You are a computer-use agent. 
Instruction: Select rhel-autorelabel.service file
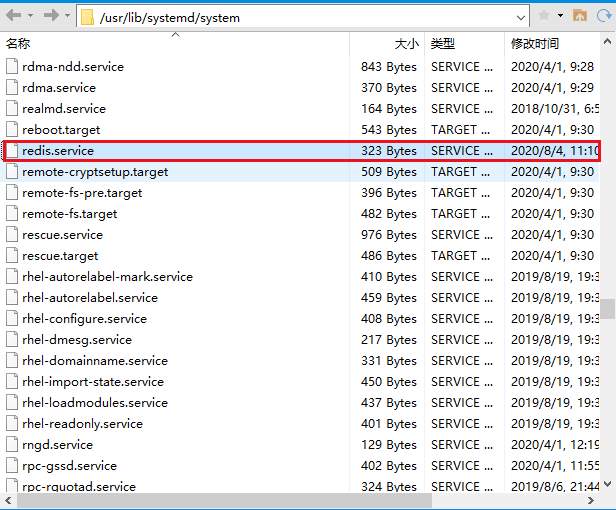90,298
